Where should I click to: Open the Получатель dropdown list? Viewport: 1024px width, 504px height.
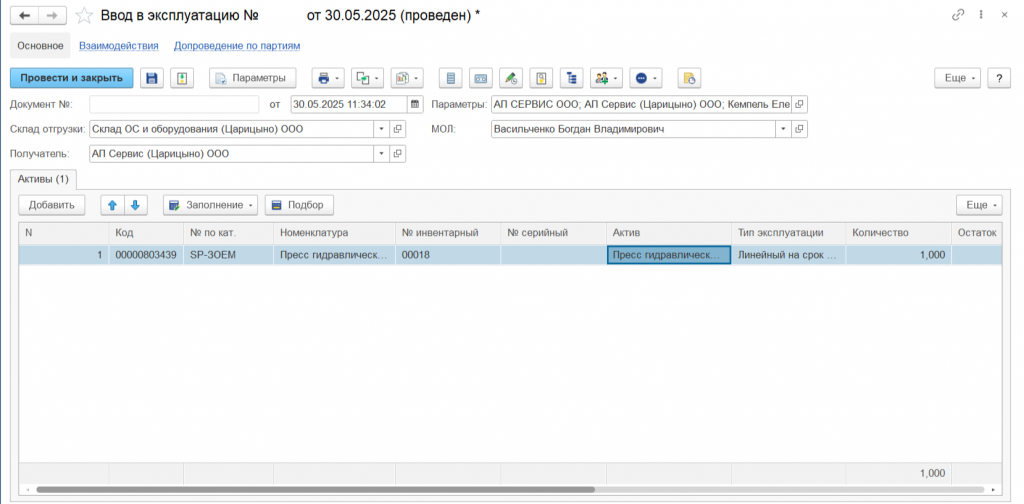point(380,154)
